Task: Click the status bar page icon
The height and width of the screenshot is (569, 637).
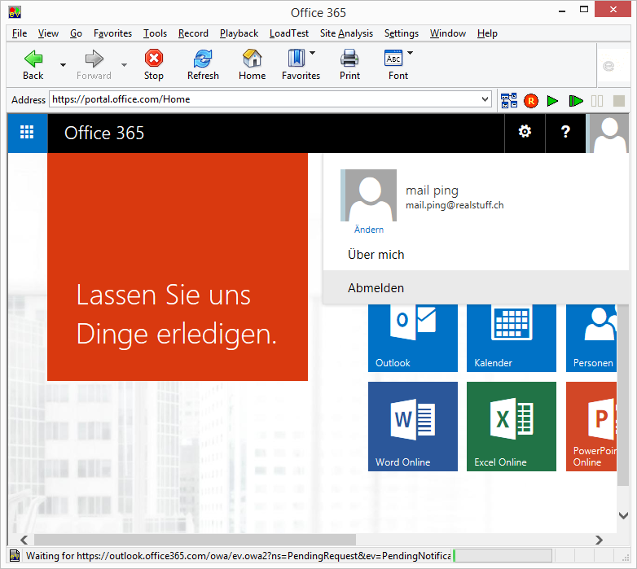Action: (x=15, y=555)
